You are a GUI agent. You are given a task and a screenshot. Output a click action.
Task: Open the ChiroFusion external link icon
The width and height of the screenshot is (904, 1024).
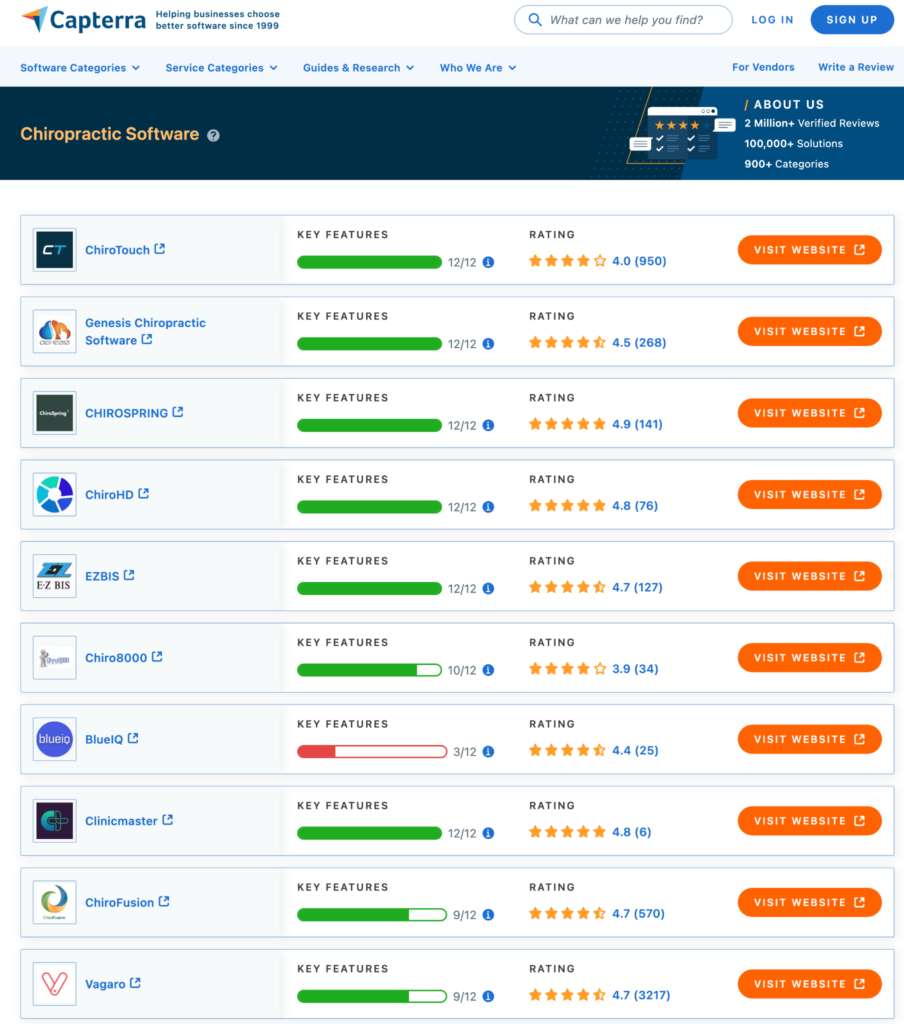click(x=164, y=901)
